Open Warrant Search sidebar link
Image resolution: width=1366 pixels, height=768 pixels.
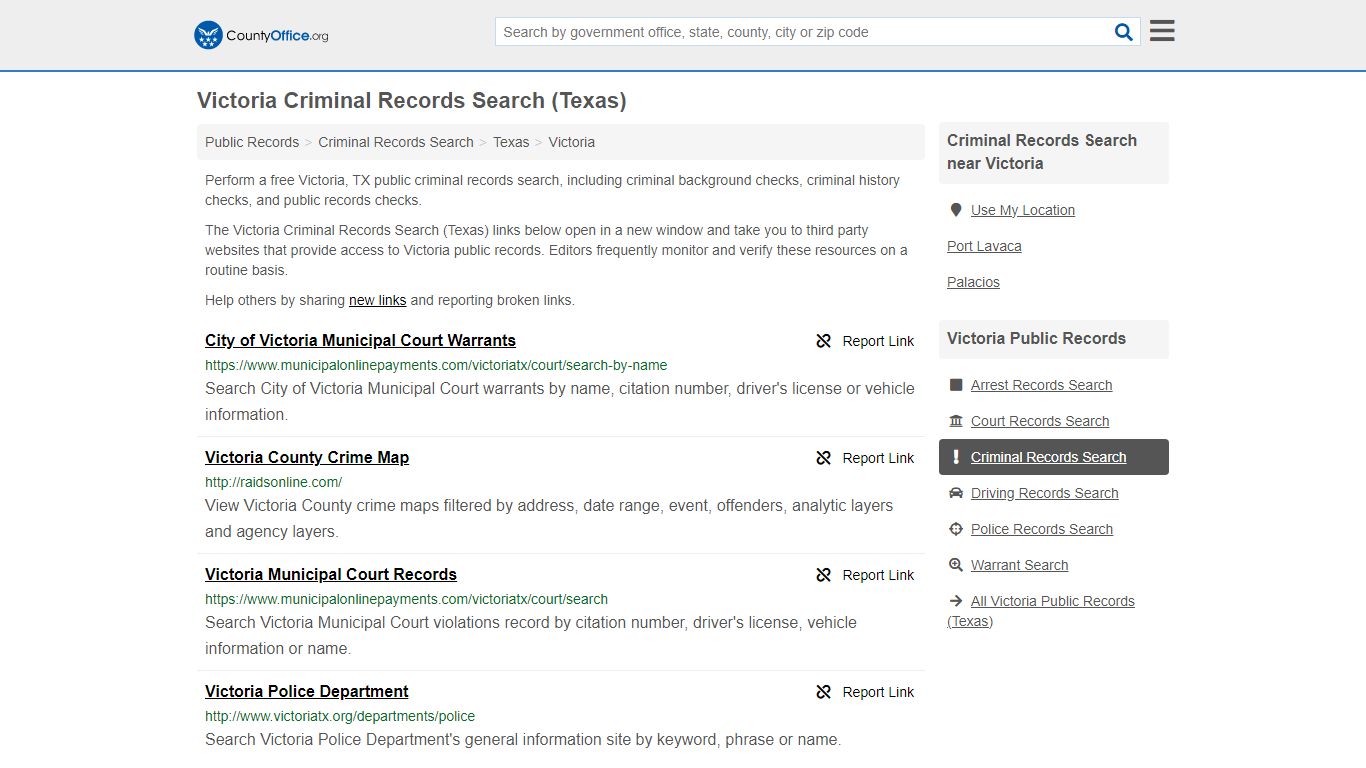pos(1019,565)
